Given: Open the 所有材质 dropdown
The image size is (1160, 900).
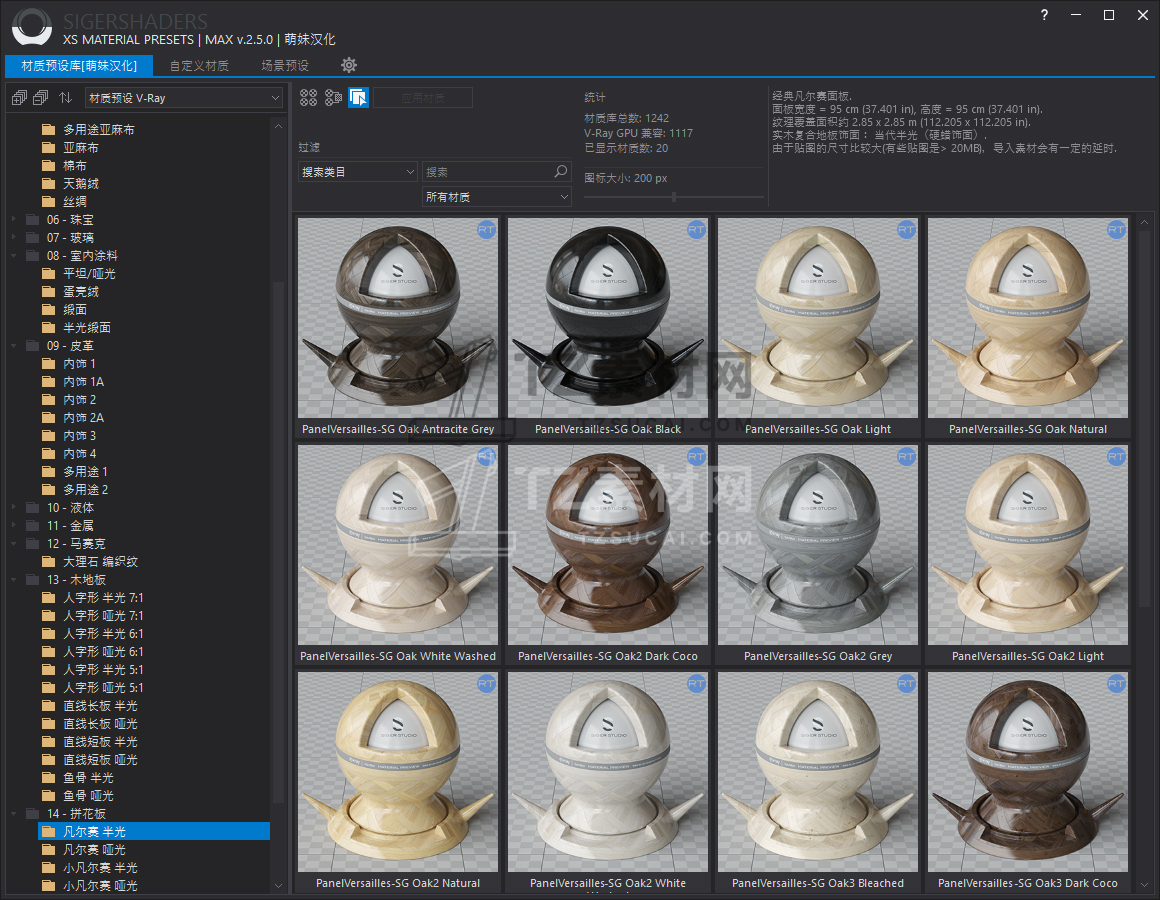Looking at the screenshot, I should tap(497, 197).
